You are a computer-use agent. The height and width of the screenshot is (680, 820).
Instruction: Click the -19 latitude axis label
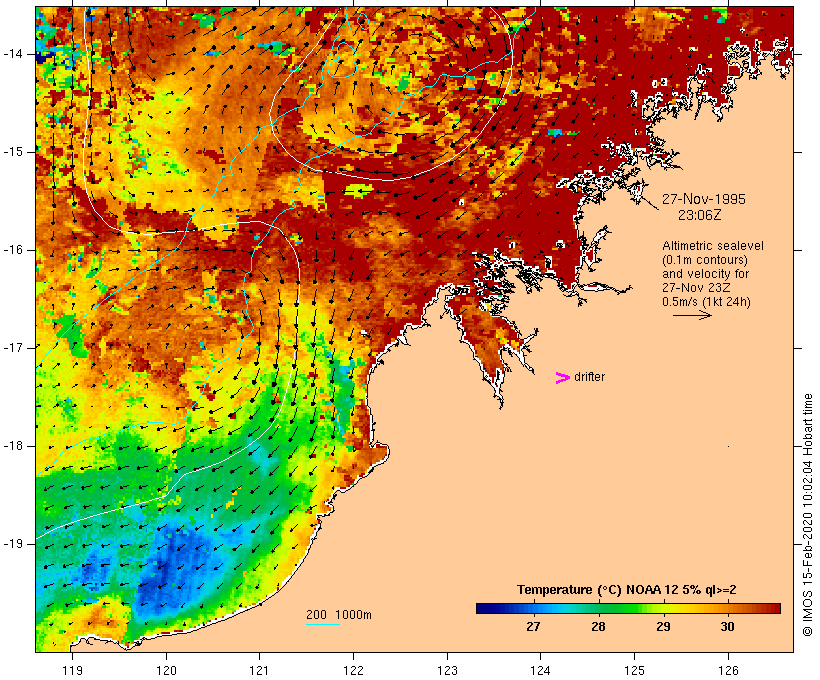[13, 544]
